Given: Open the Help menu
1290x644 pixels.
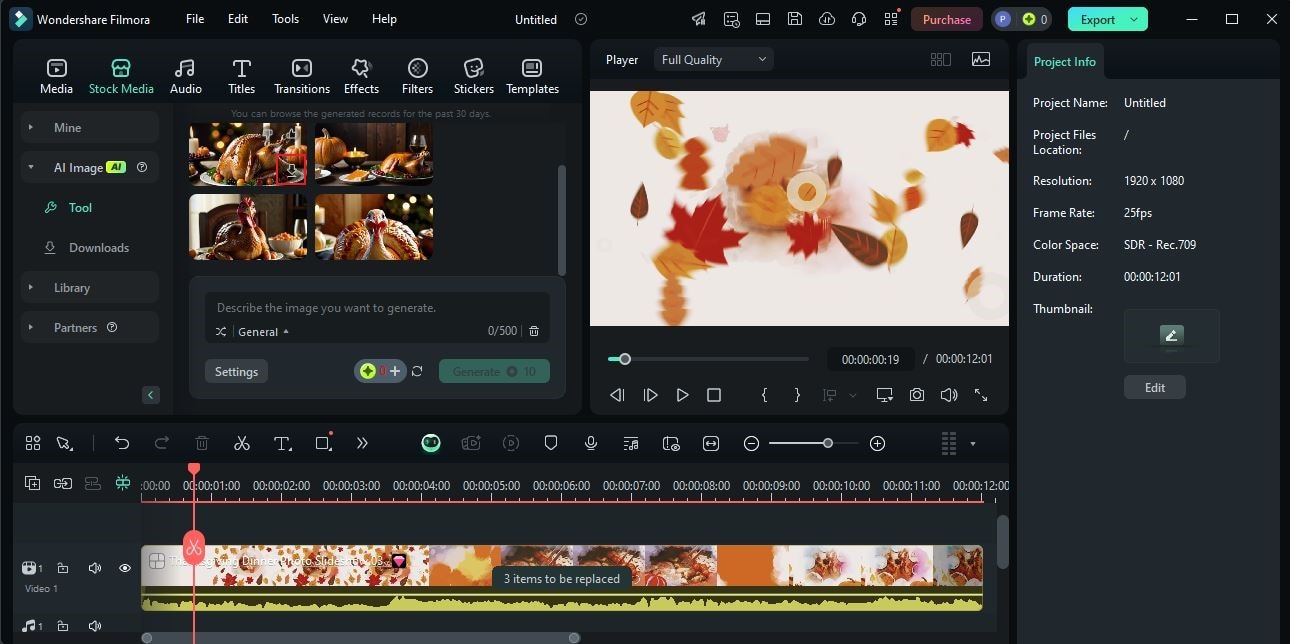Looking at the screenshot, I should [x=384, y=19].
